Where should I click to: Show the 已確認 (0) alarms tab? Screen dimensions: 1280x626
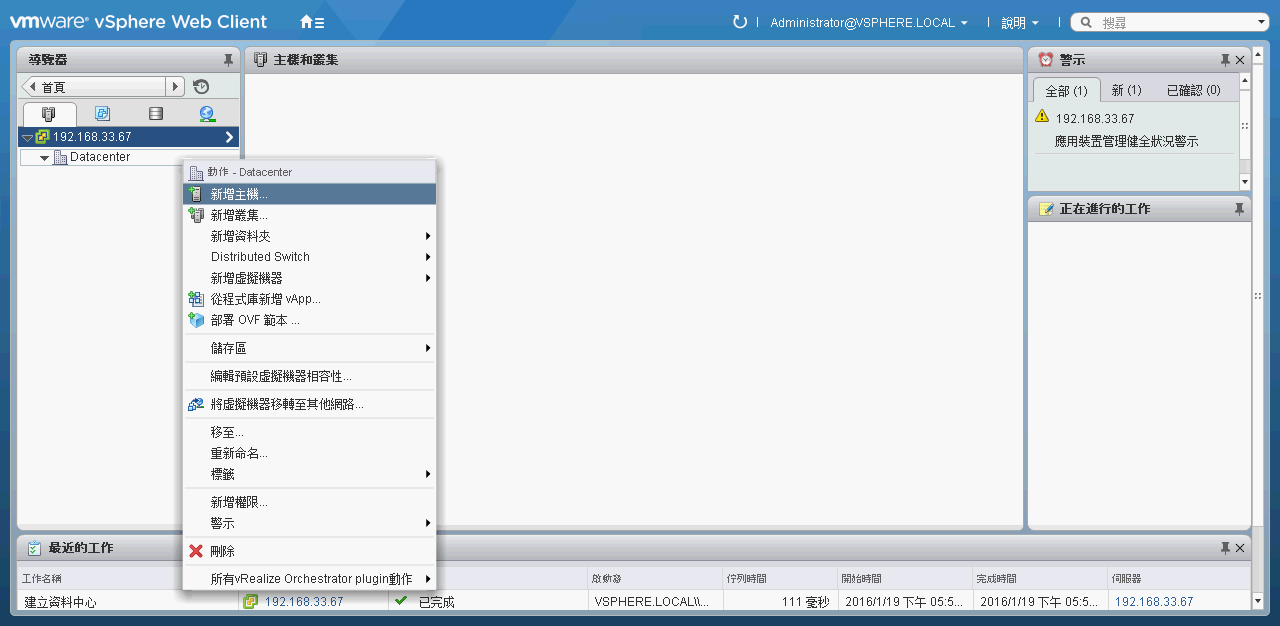1194,90
